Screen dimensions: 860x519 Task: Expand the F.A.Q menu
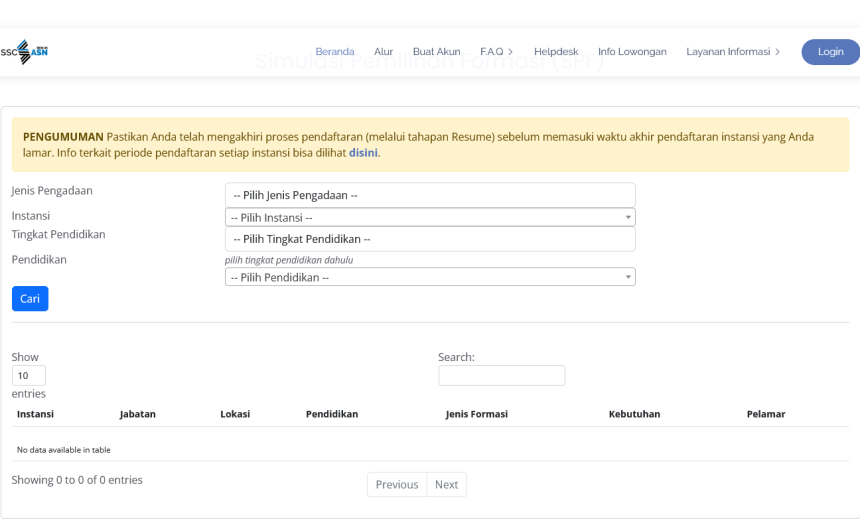click(496, 52)
